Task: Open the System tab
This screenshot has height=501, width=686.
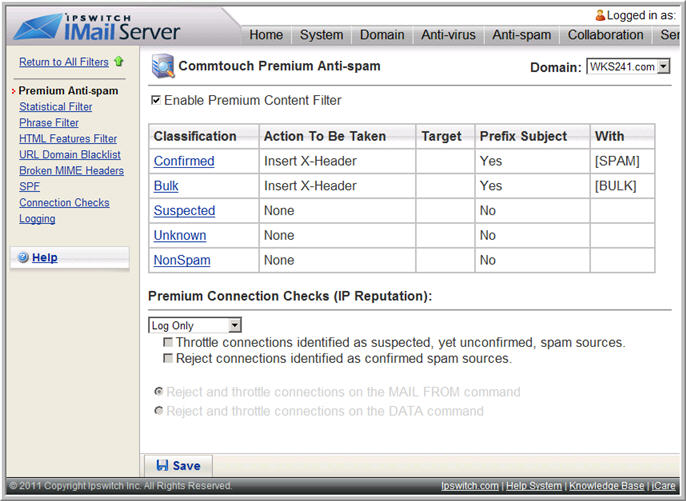Action: pyautogui.click(x=321, y=35)
